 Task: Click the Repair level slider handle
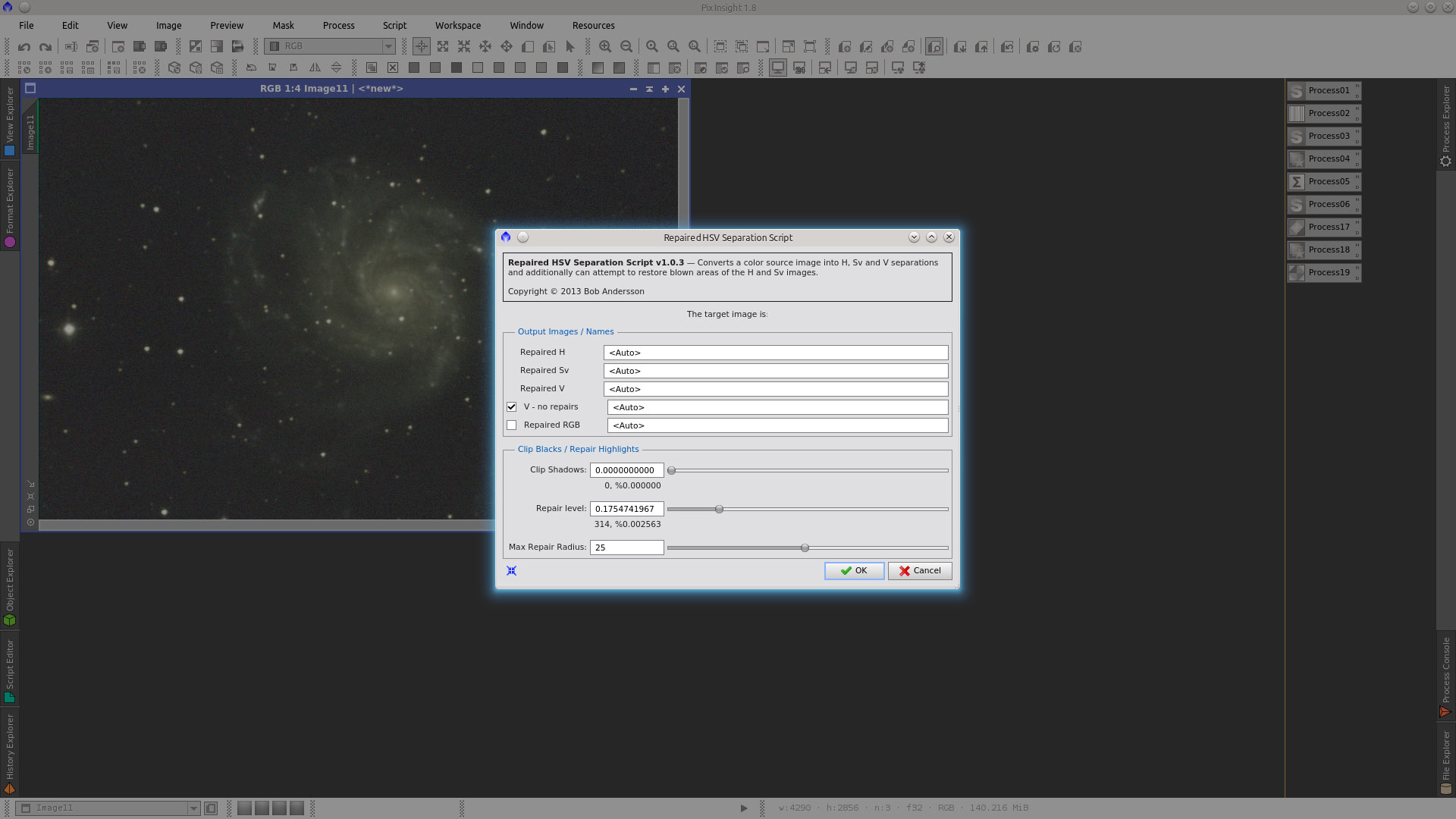point(719,510)
